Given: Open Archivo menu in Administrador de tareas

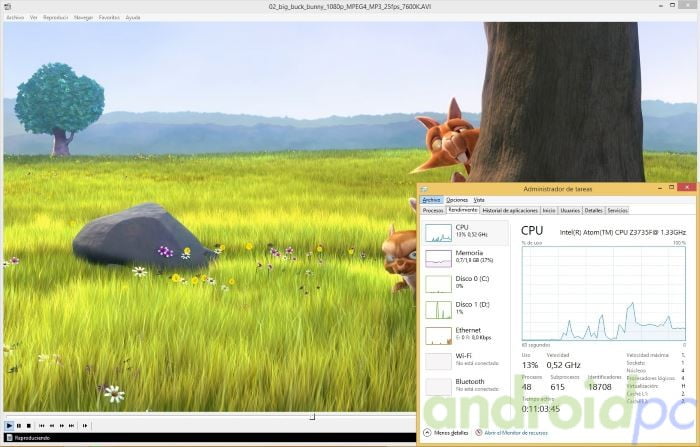Looking at the screenshot, I should pyautogui.click(x=431, y=200).
